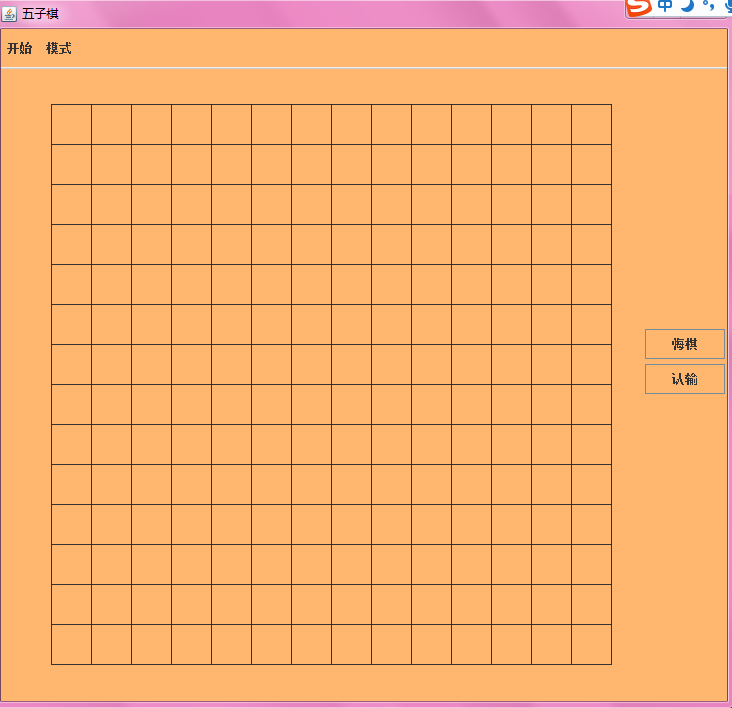The width and height of the screenshot is (732, 708).
Task: Click the intersection diagonally inside the top-left corner
Action: coord(92,144)
